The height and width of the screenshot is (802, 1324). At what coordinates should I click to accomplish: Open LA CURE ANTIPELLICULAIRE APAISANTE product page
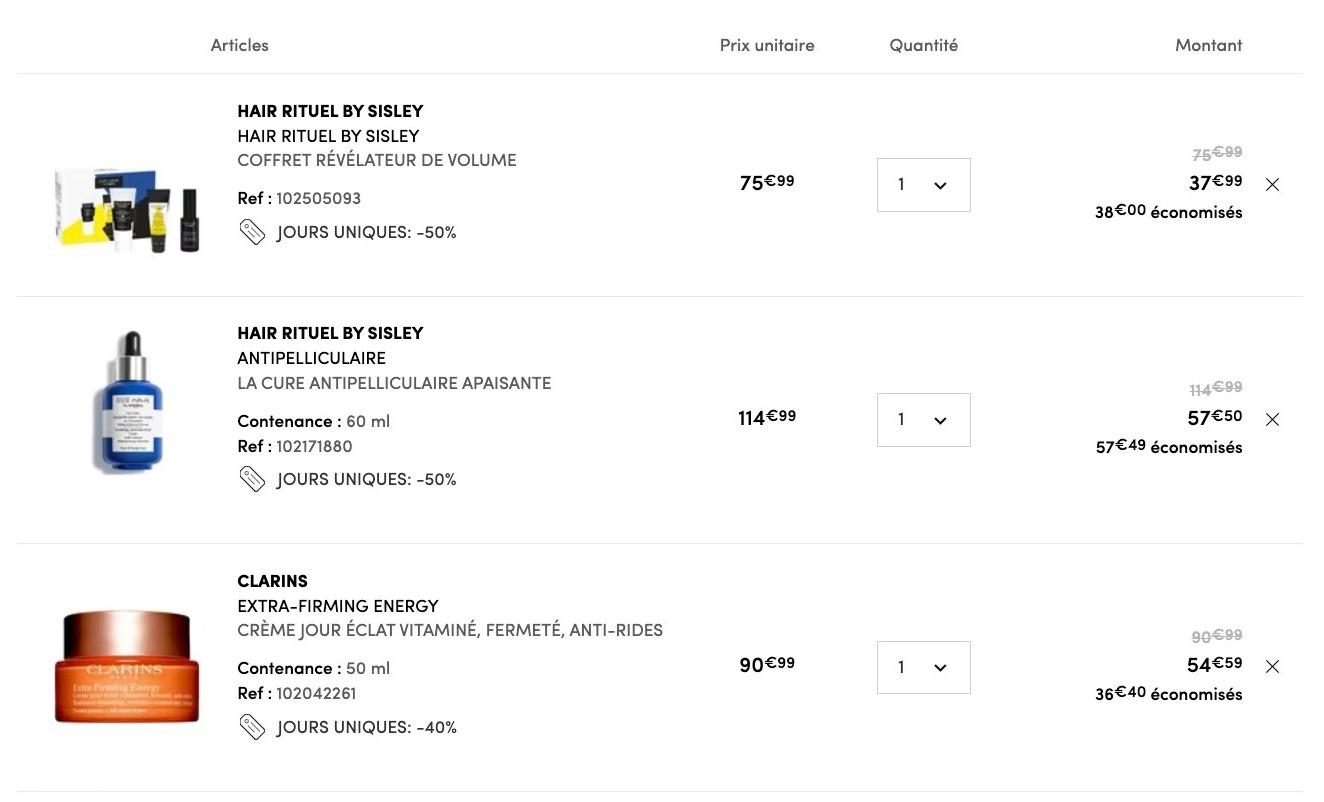[394, 383]
